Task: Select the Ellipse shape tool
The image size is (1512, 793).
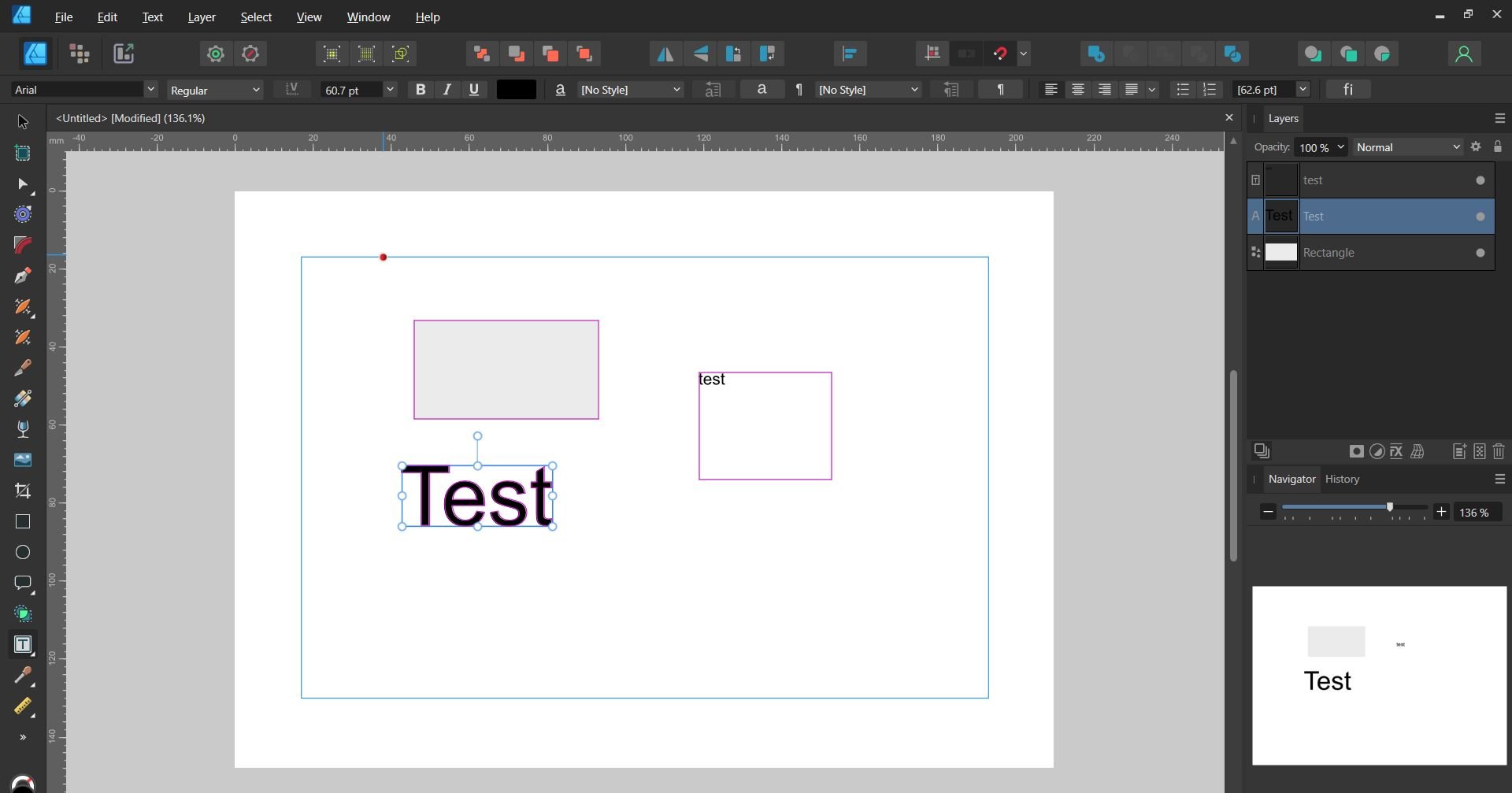Action: click(23, 552)
